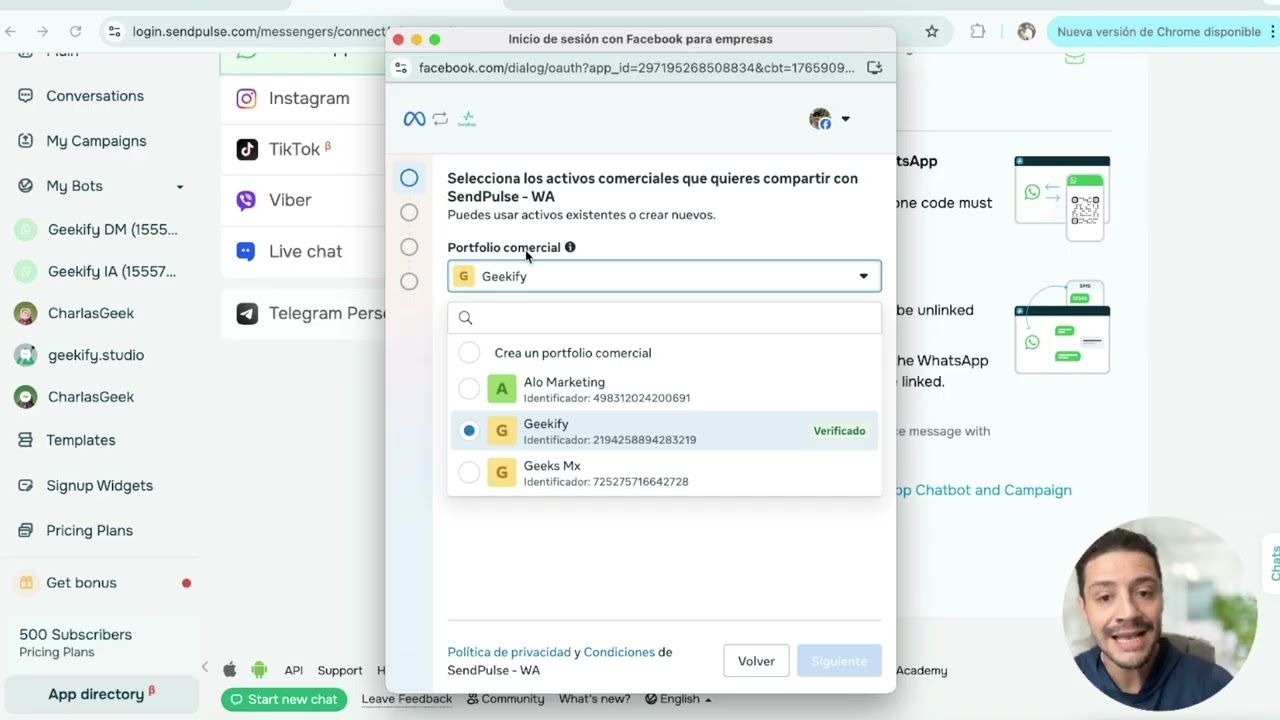This screenshot has width=1280, height=720.
Task: Click the Templates list icon
Action: (26, 440)
